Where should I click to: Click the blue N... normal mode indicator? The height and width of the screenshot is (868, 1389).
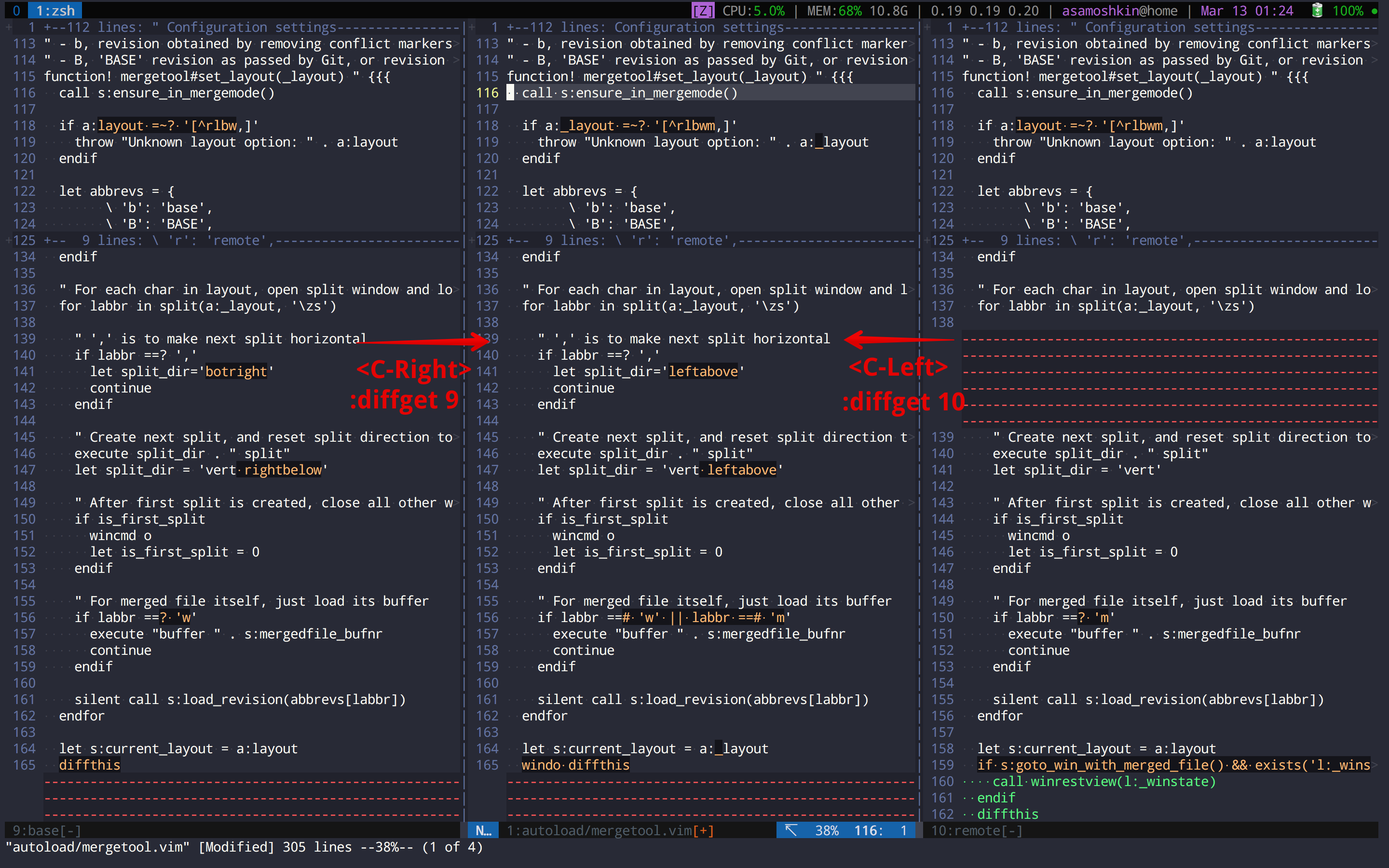pyautogui.click(x=483, y=830)
